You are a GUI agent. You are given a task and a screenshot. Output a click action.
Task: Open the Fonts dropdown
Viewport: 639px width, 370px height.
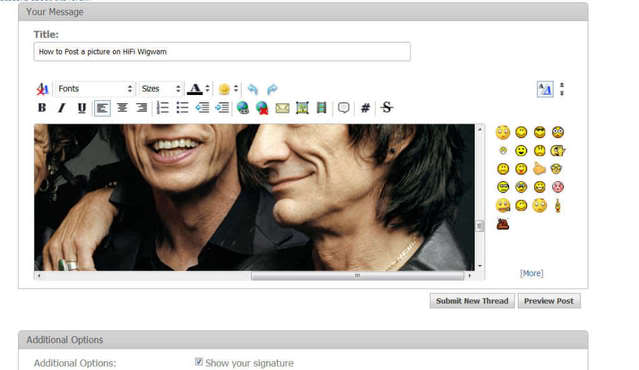point(95,89)
